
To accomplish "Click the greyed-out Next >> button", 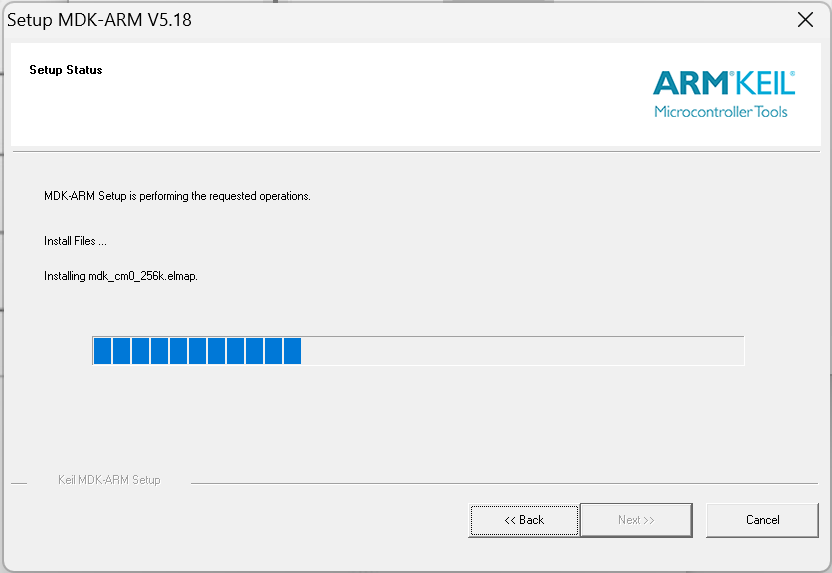I will 636,520.
